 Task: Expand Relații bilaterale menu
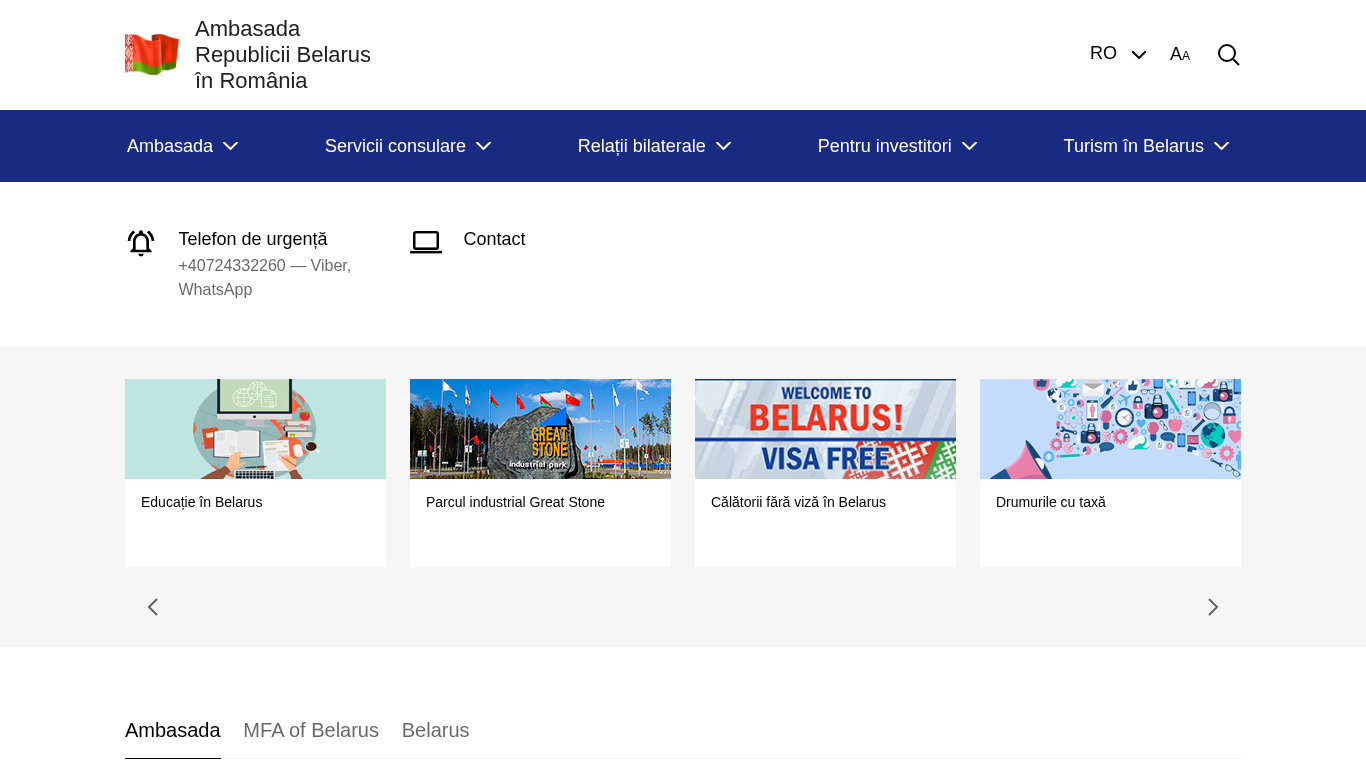(654, 146)
